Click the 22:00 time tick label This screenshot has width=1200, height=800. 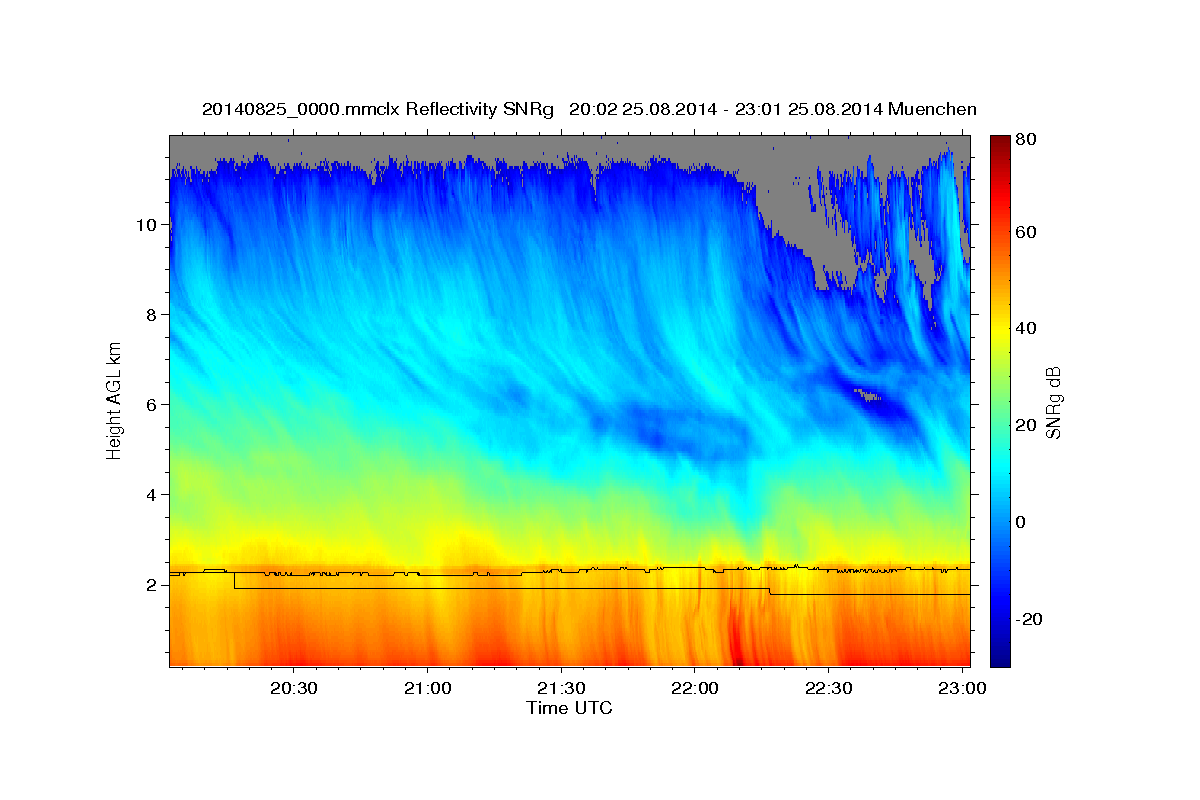click(x=694, y=689)
